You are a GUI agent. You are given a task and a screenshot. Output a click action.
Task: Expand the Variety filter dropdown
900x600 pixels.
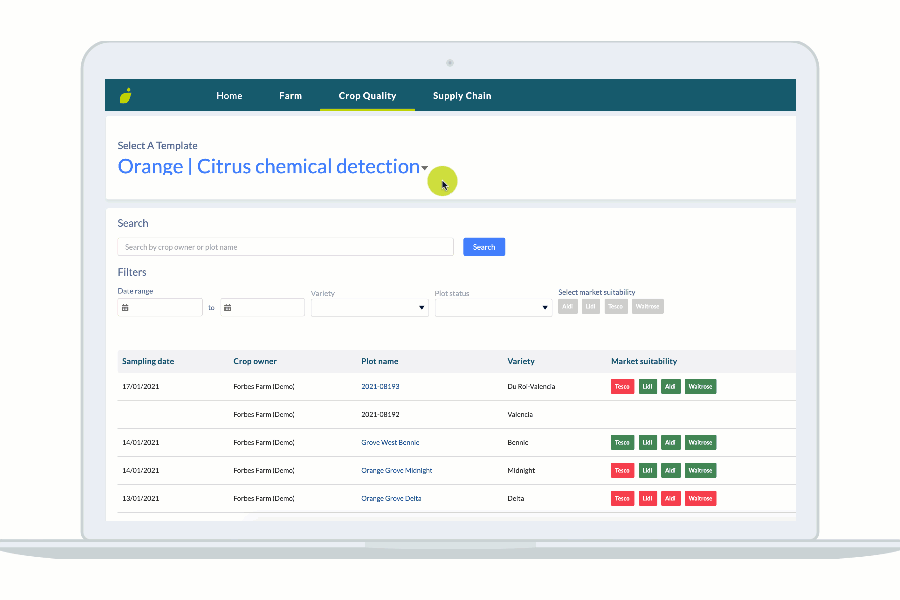click(x=370, y=307)
